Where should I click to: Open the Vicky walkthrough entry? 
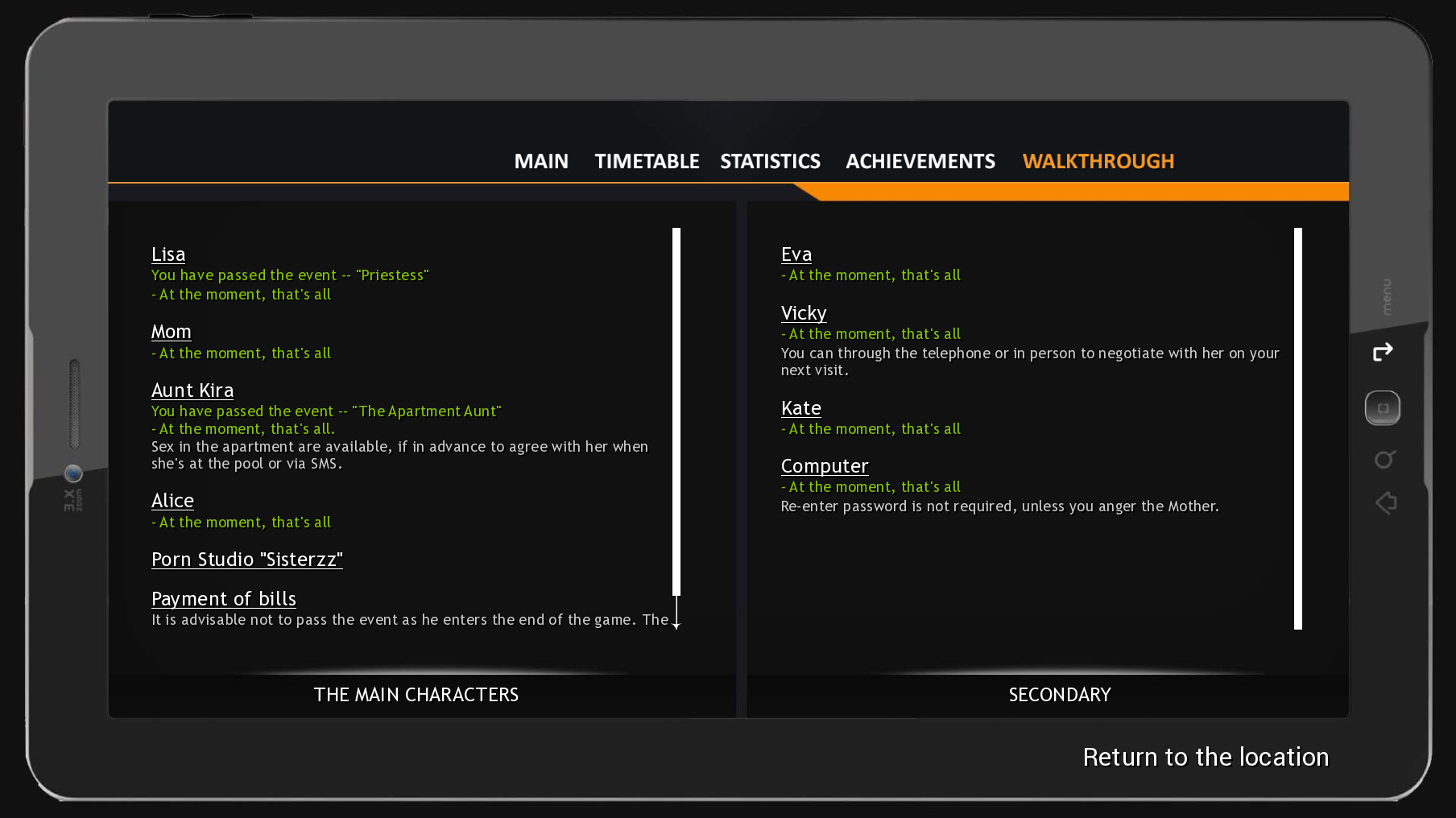(804, 313)
